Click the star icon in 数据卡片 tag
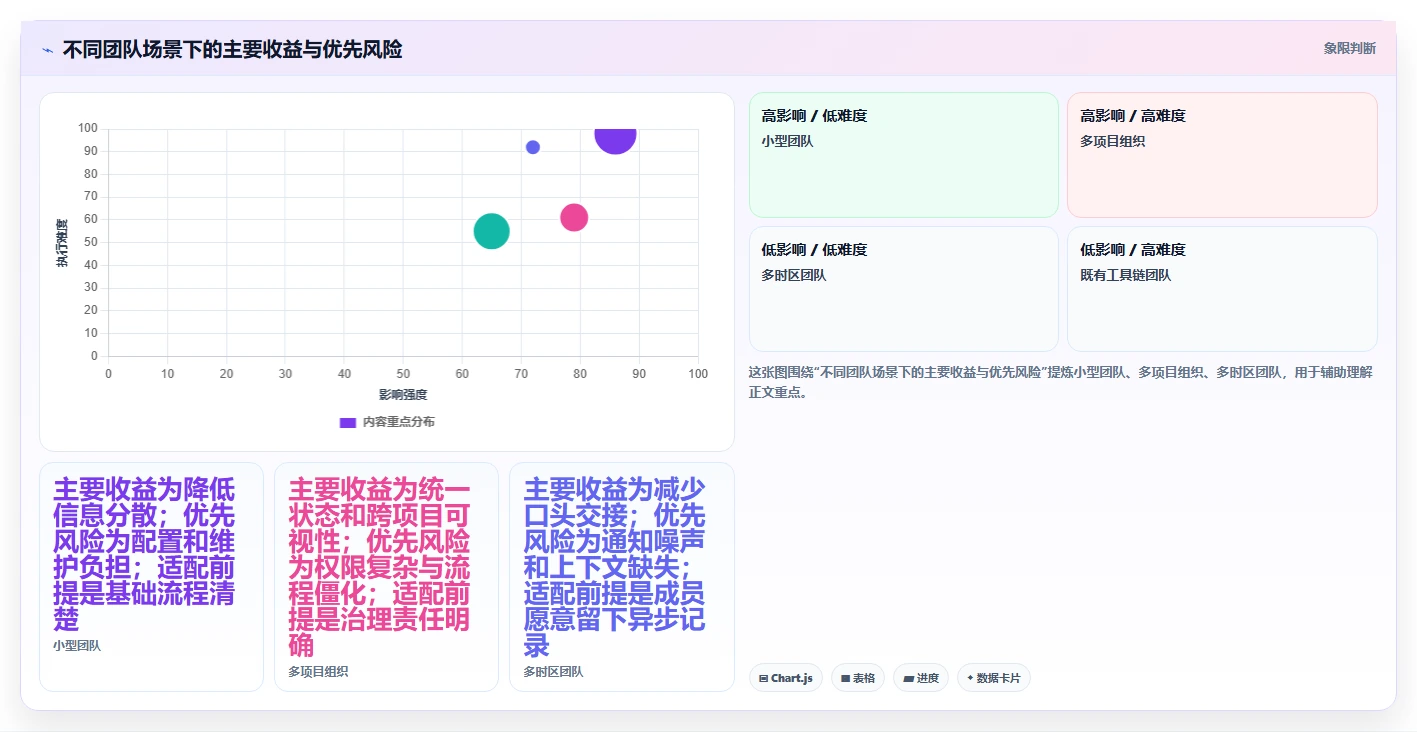 (x=970, y=678)
